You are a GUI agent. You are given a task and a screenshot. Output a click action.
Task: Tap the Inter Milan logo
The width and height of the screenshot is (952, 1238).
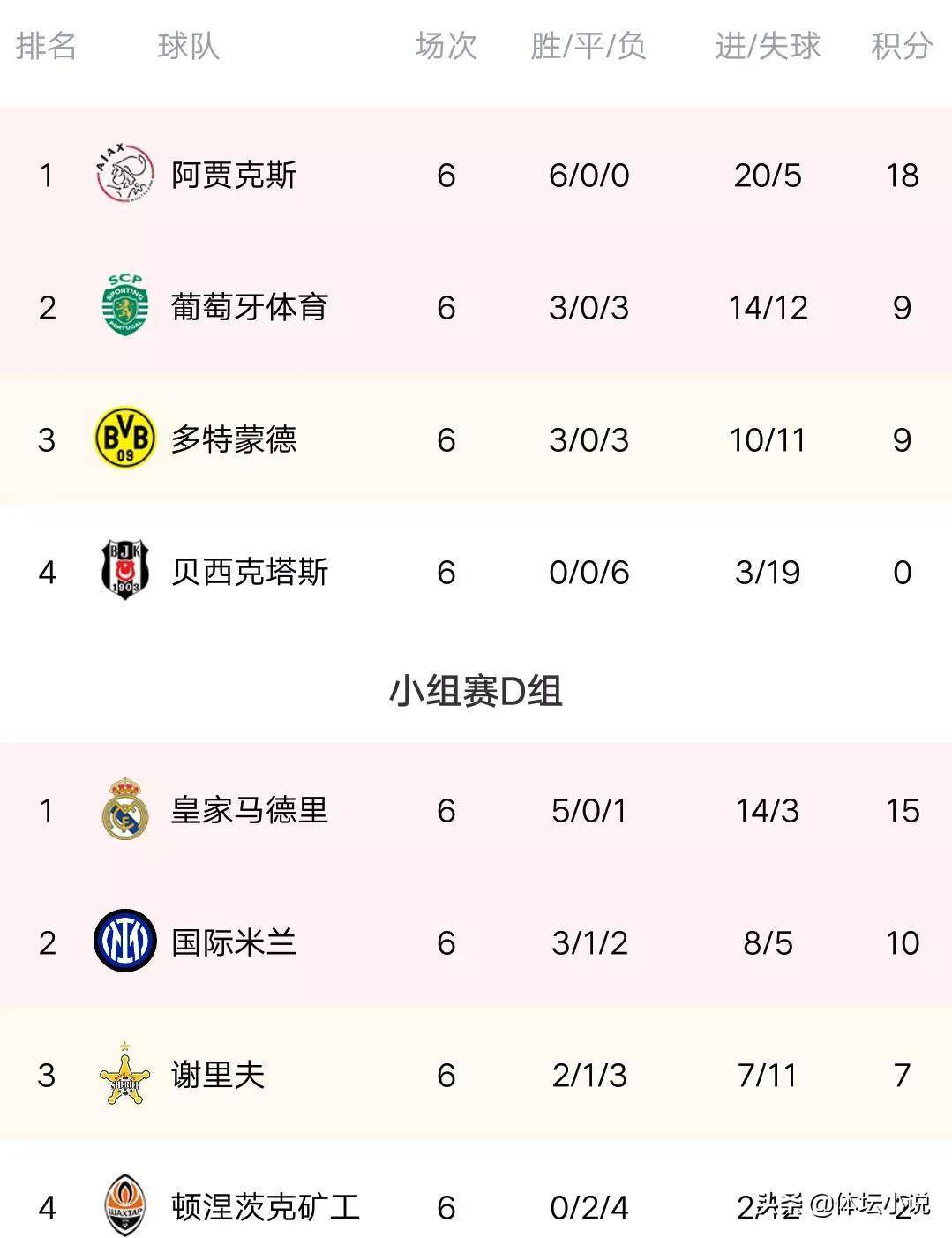124,942
